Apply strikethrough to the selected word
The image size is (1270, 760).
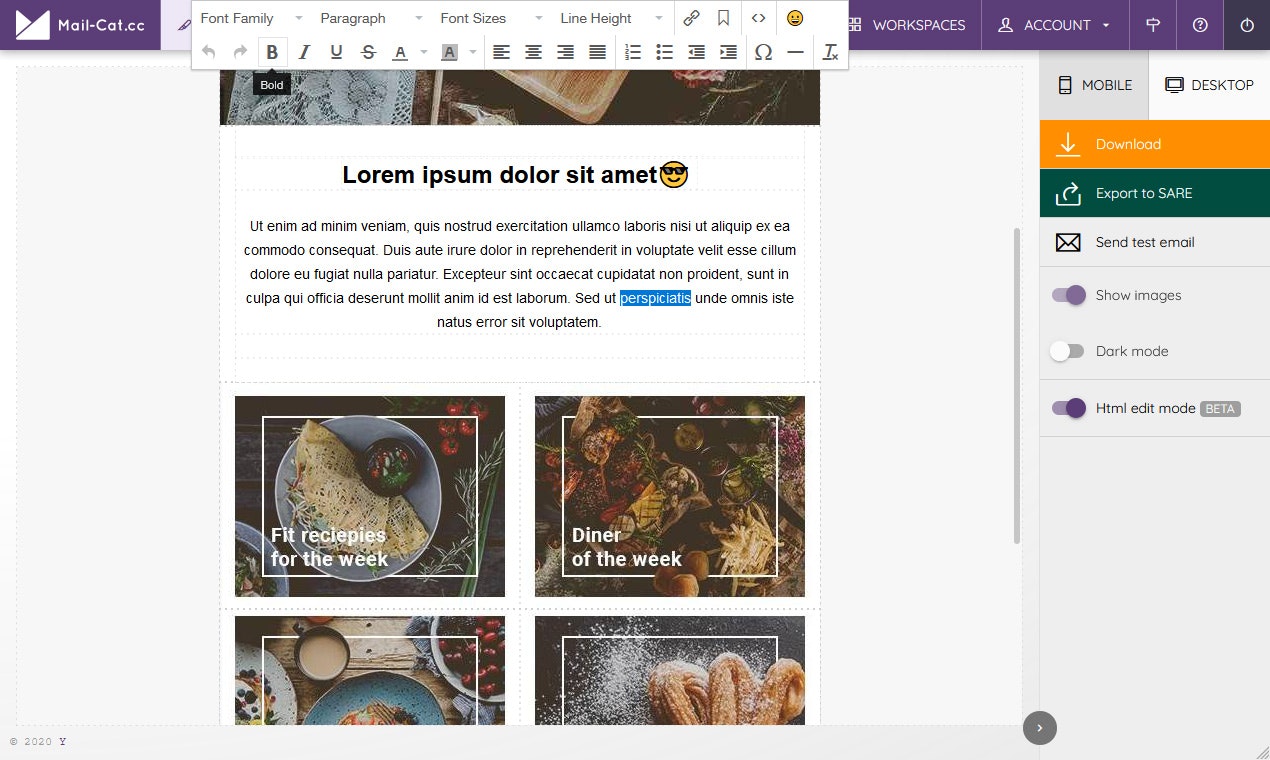[368, 51]
